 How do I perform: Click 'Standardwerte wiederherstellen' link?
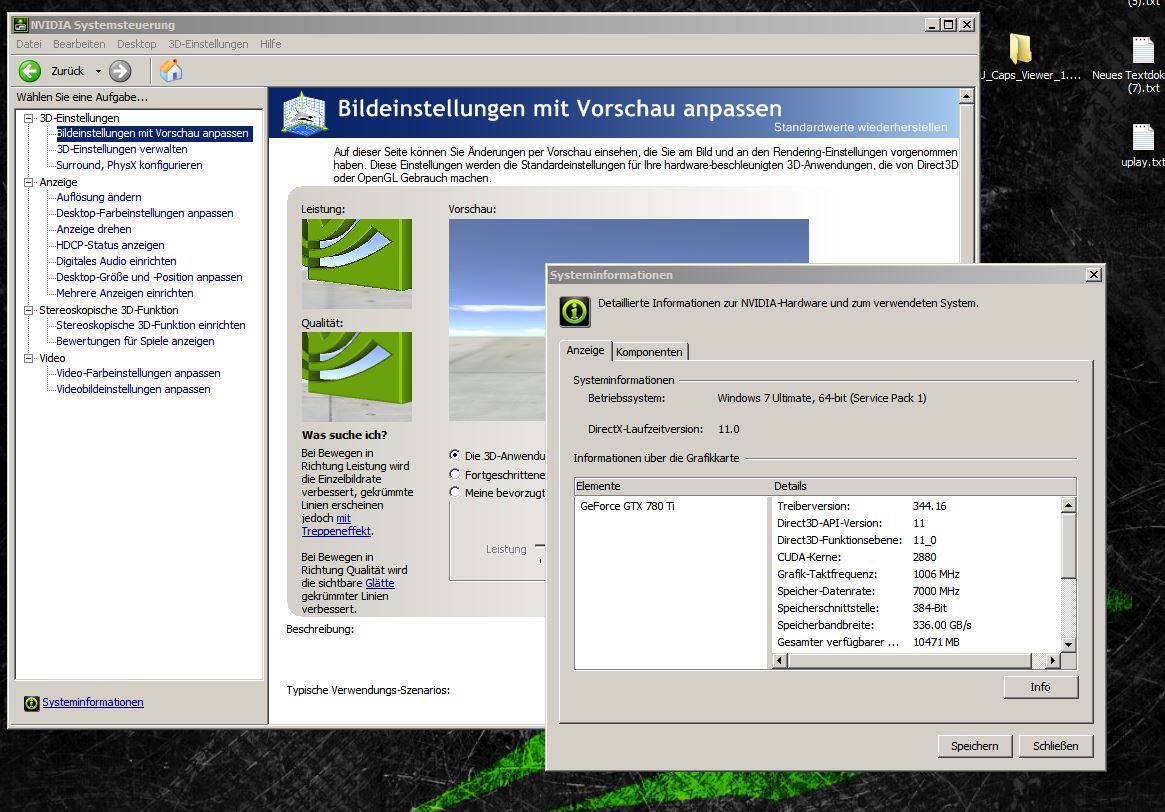coord(860,127)
